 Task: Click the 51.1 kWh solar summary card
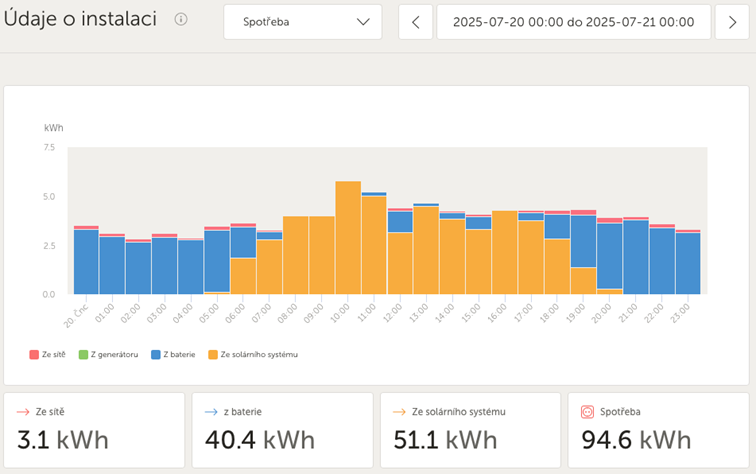click(470, 430)
